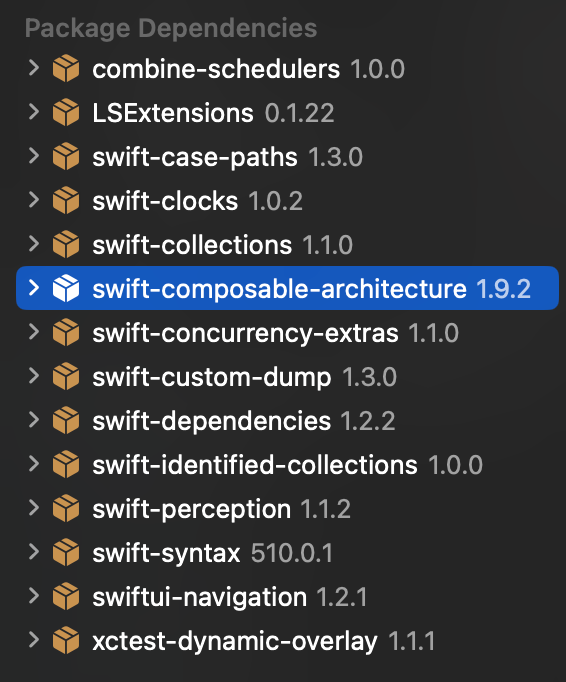Viewport: 566px width, 682px height.
Task: Expand swift-identified-collections disclosure chevron
Action: click(33, 464)
